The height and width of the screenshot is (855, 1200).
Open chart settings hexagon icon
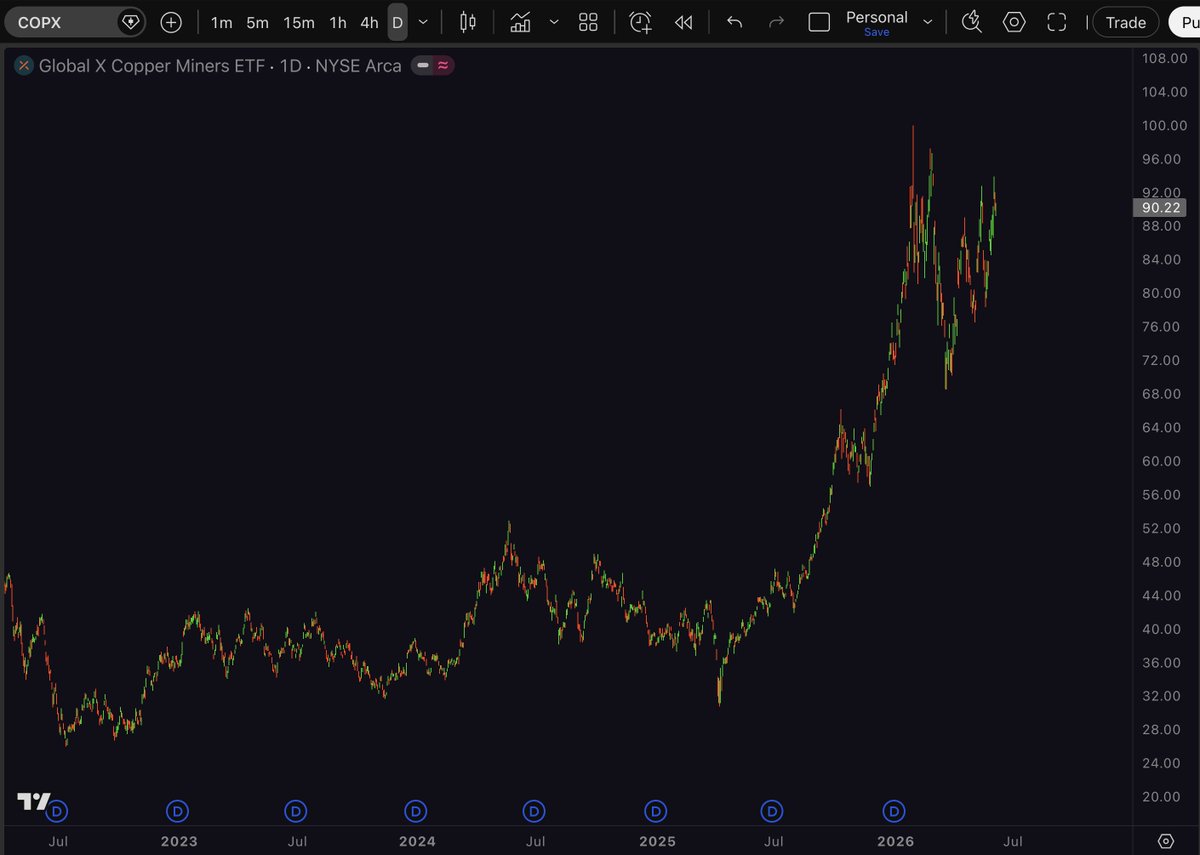click(1014, 22)
